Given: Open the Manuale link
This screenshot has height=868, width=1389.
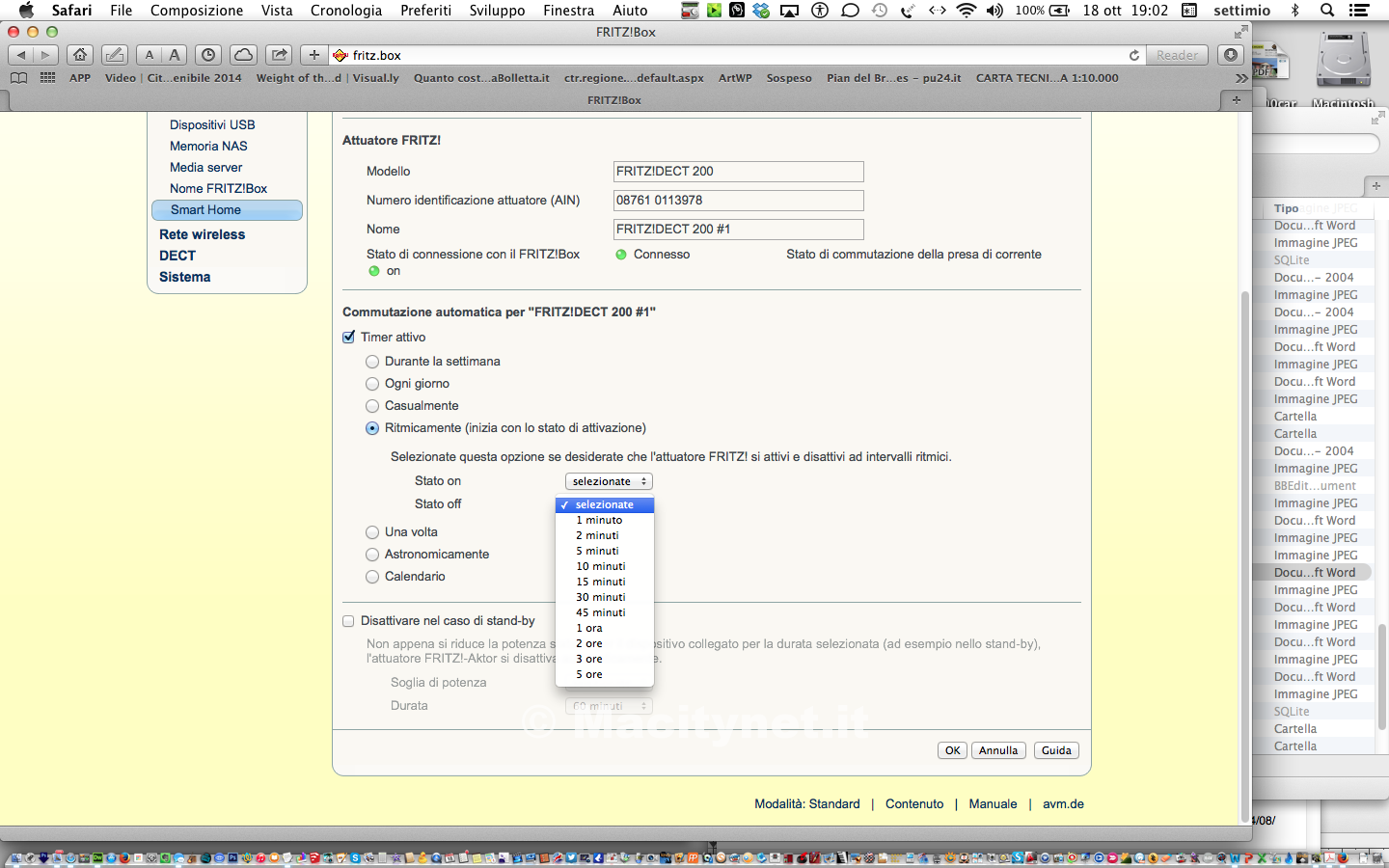Looking at the screenshot, I should [x=993, y=804].
